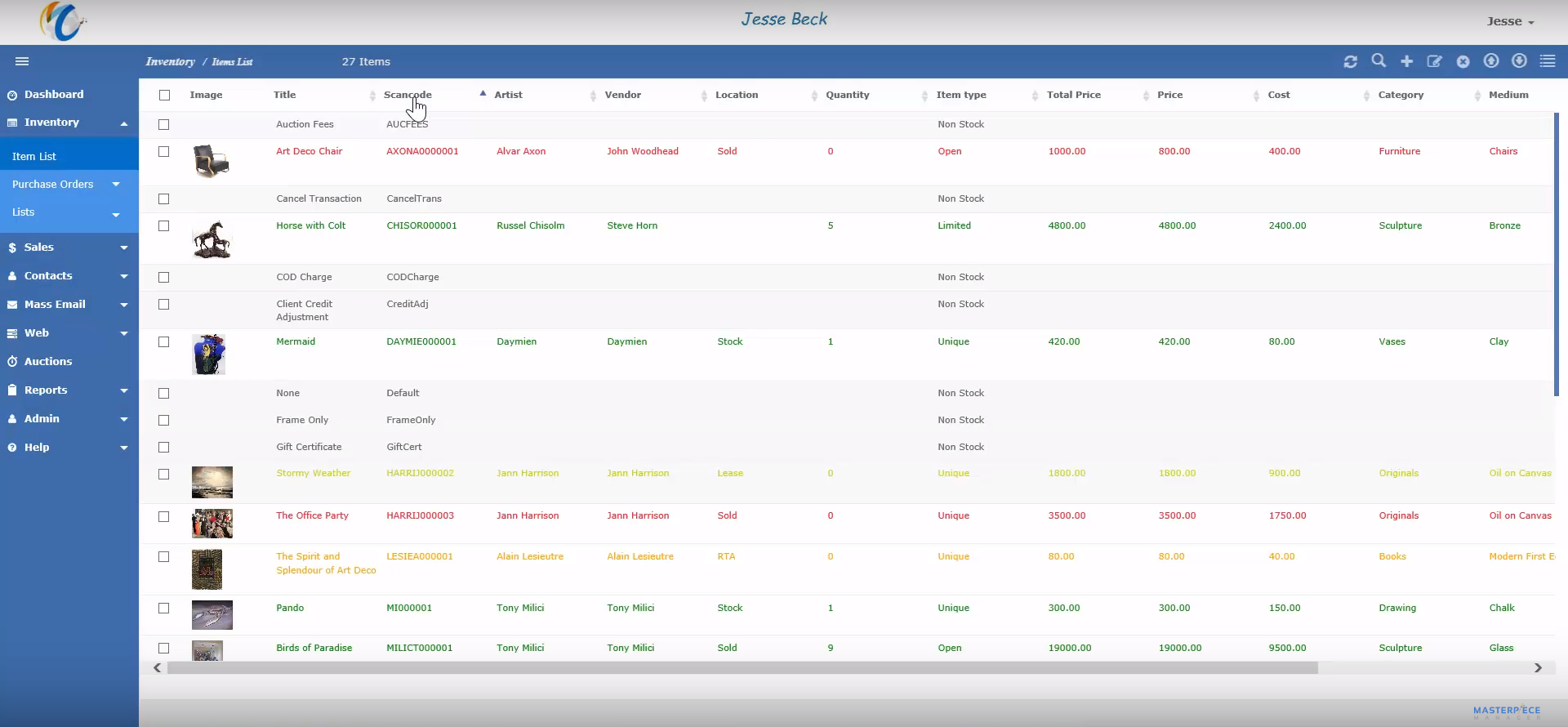Screen dimensions: 1568x727
Task: Expand the Reports menu arrow
Action: 124,390
